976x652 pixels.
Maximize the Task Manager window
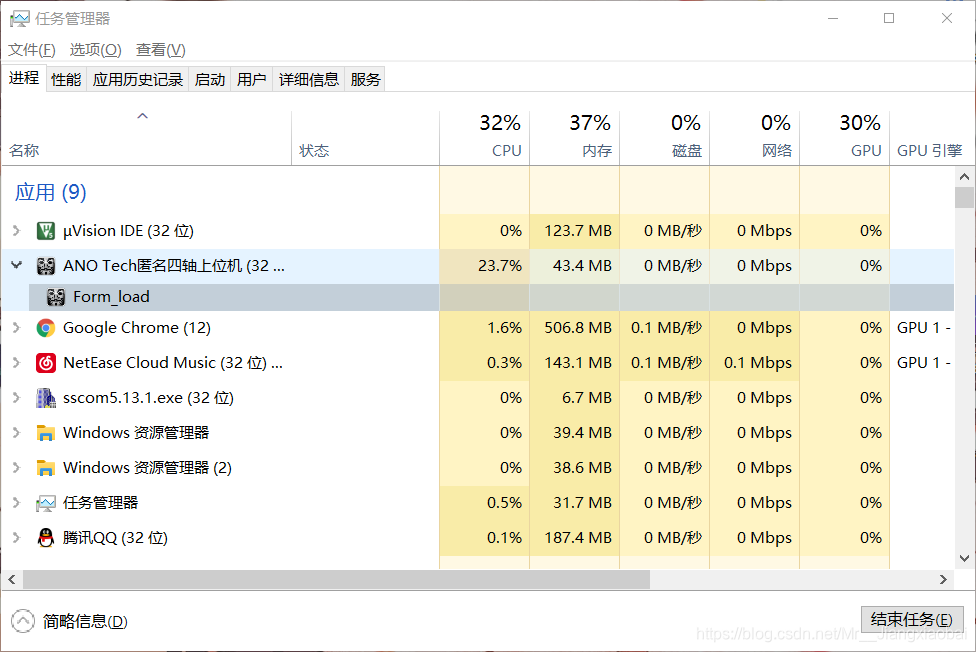[889, 18]
